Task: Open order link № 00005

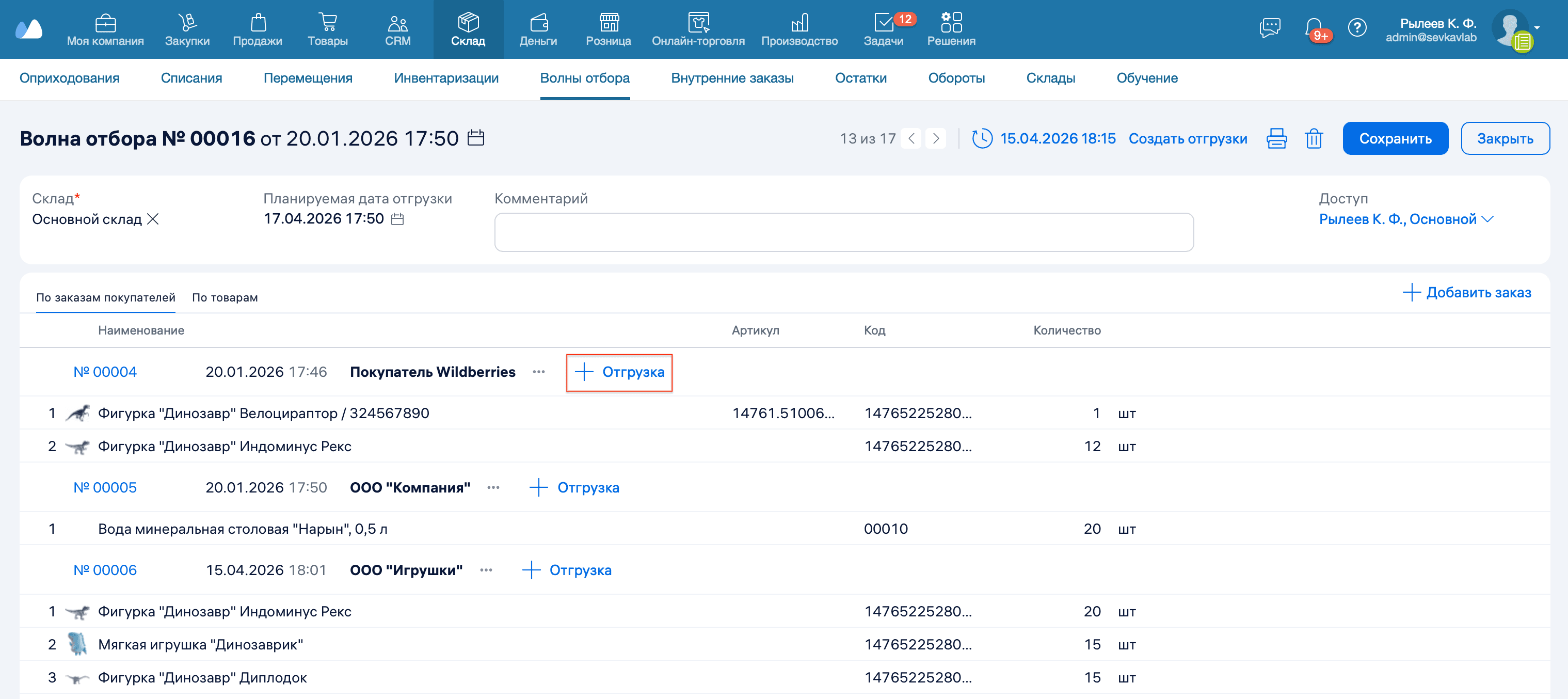Action: [x=105, y=488]
